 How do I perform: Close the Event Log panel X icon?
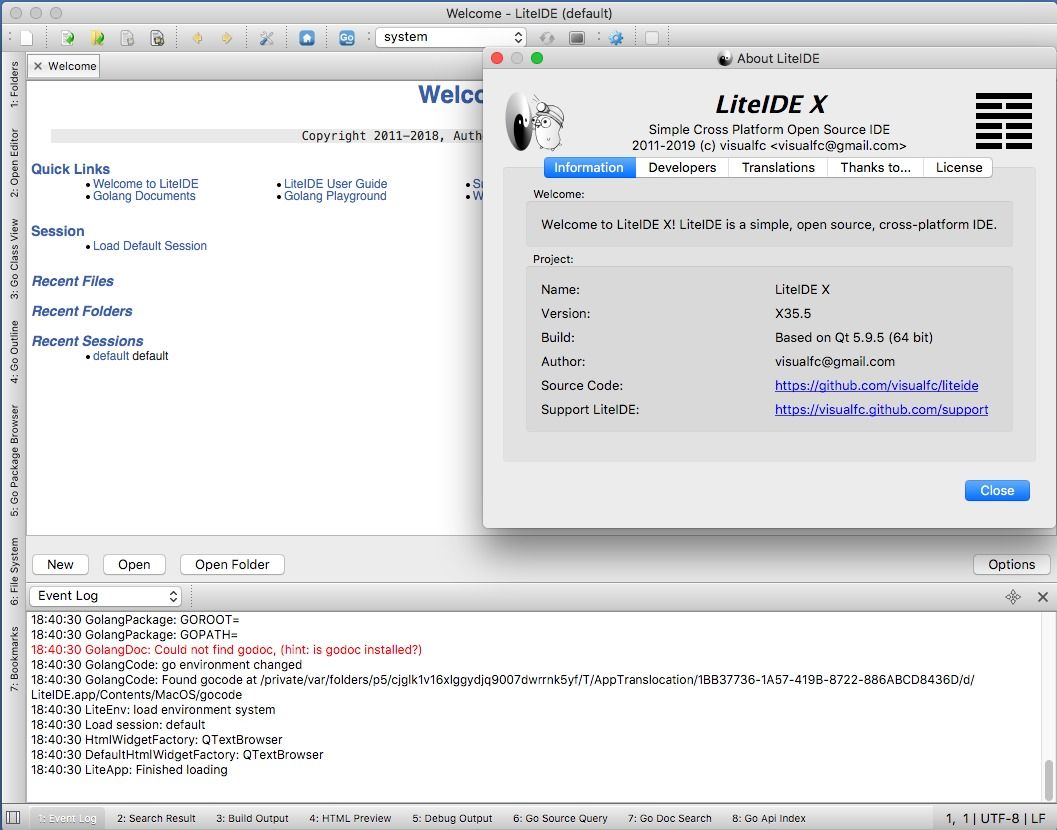(1042, 597)
